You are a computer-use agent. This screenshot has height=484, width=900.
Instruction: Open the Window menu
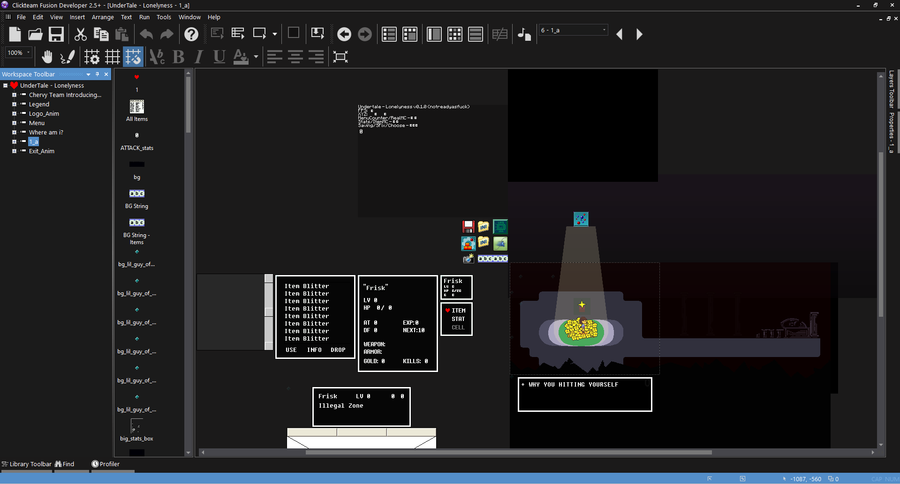[189, 17]
